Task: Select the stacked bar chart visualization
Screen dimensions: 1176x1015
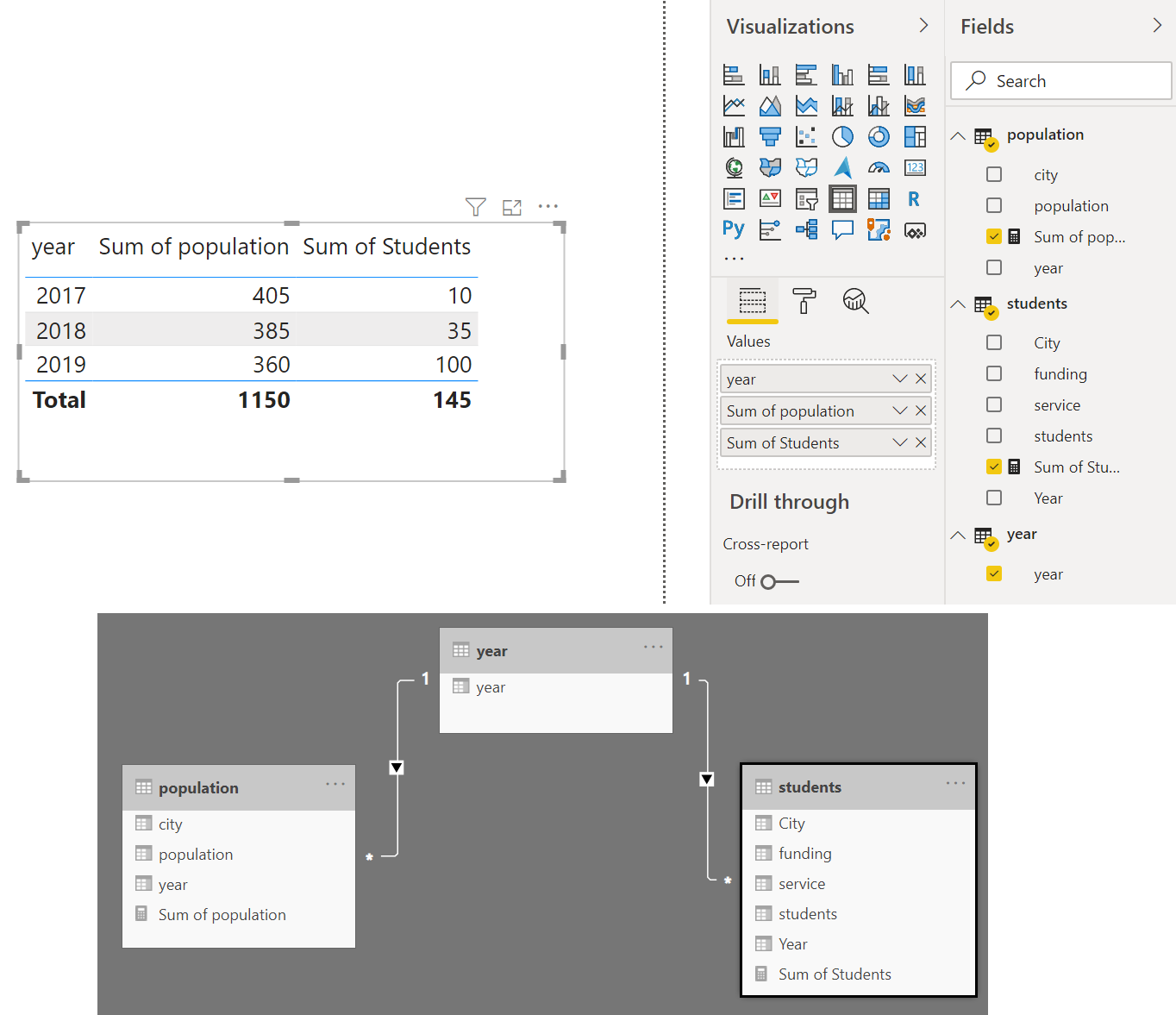Action: [734, 75]
